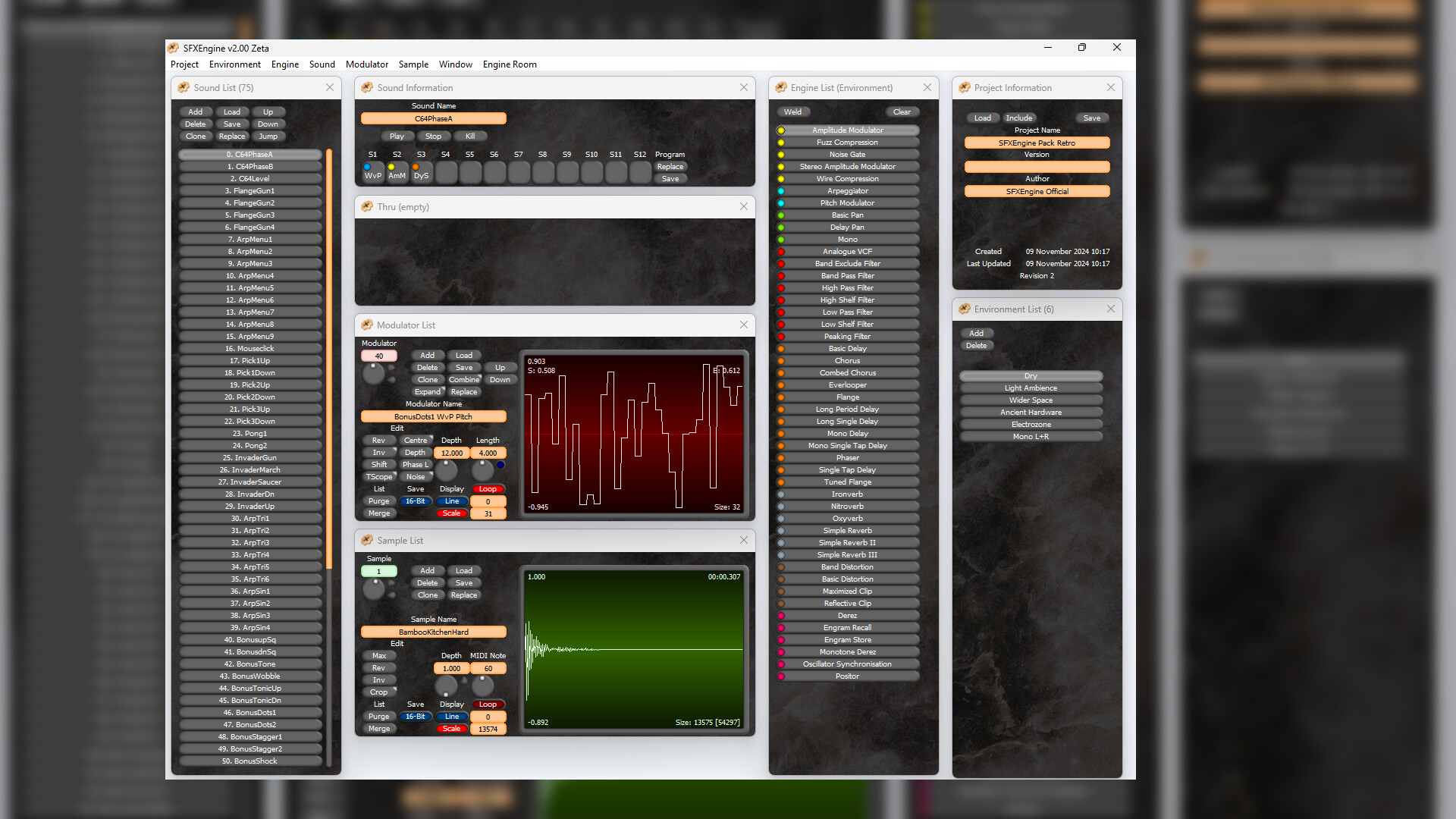The width and height of the screenshot is (1456, 819).
Task: Select sound 25. InvaderGun in Sound List
Action: [250, 457]
